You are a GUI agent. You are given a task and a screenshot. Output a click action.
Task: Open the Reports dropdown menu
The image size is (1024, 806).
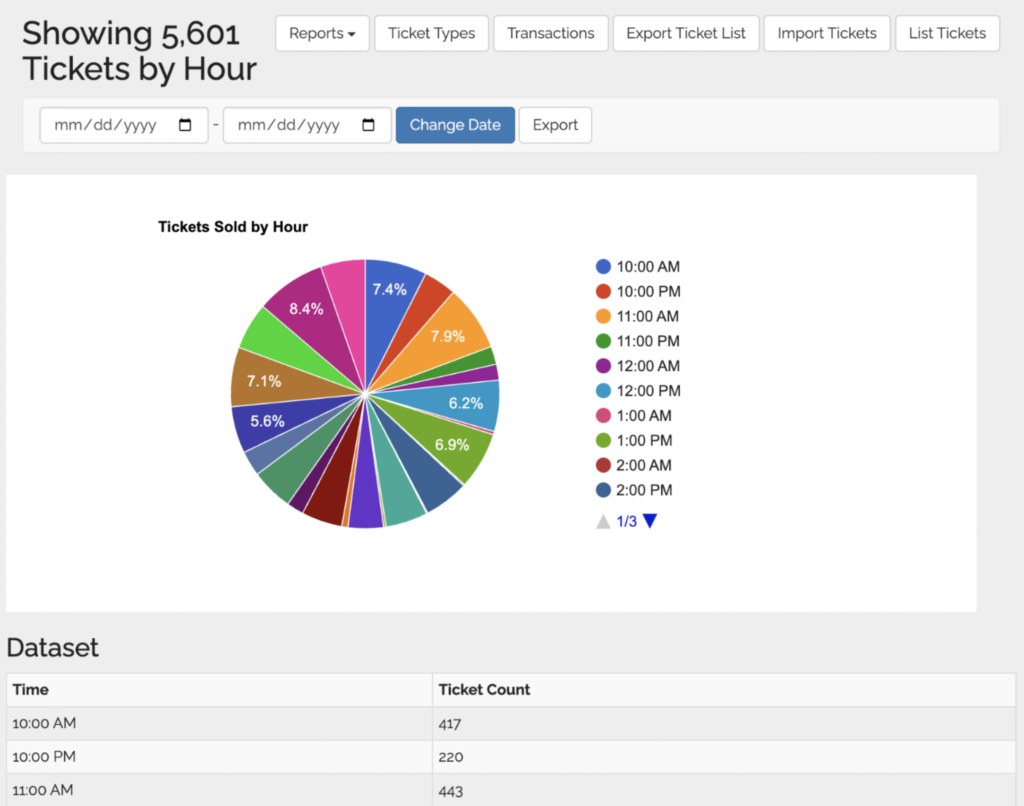(x=322, y=34)
